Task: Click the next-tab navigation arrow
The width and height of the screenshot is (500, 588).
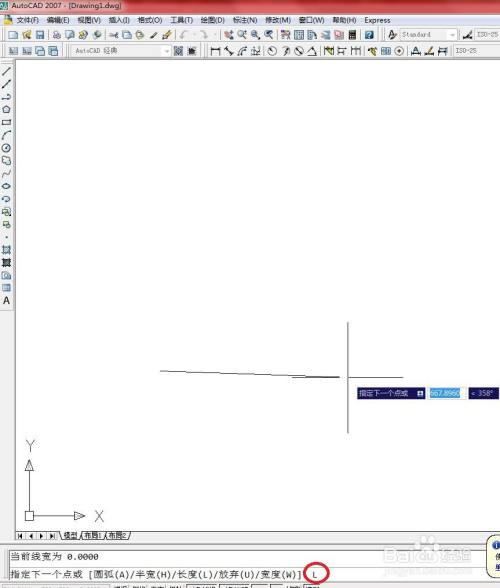Action: point(42,536)
